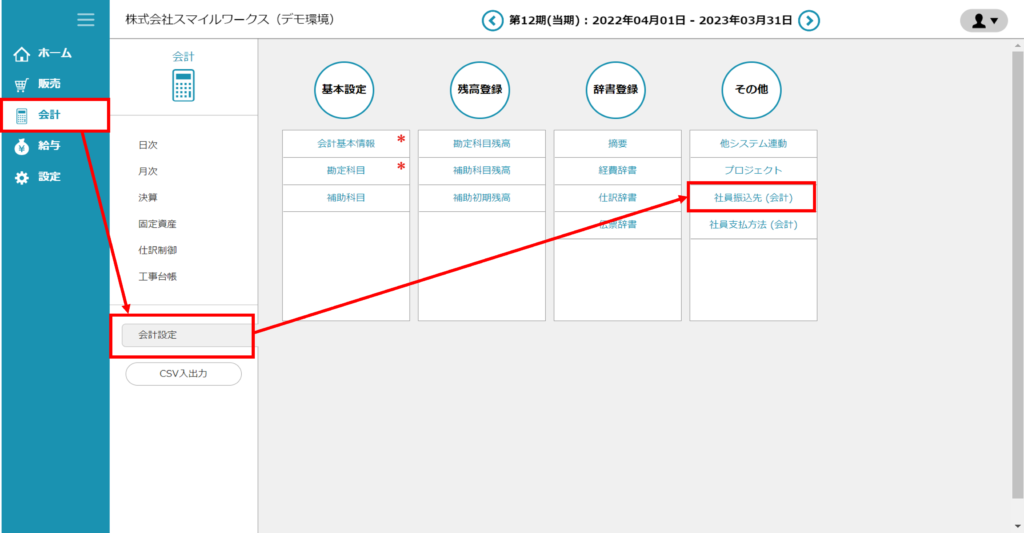
Task: Go to next fiscal period arrow
Action: pyautogui.click(x=808, y=21)
